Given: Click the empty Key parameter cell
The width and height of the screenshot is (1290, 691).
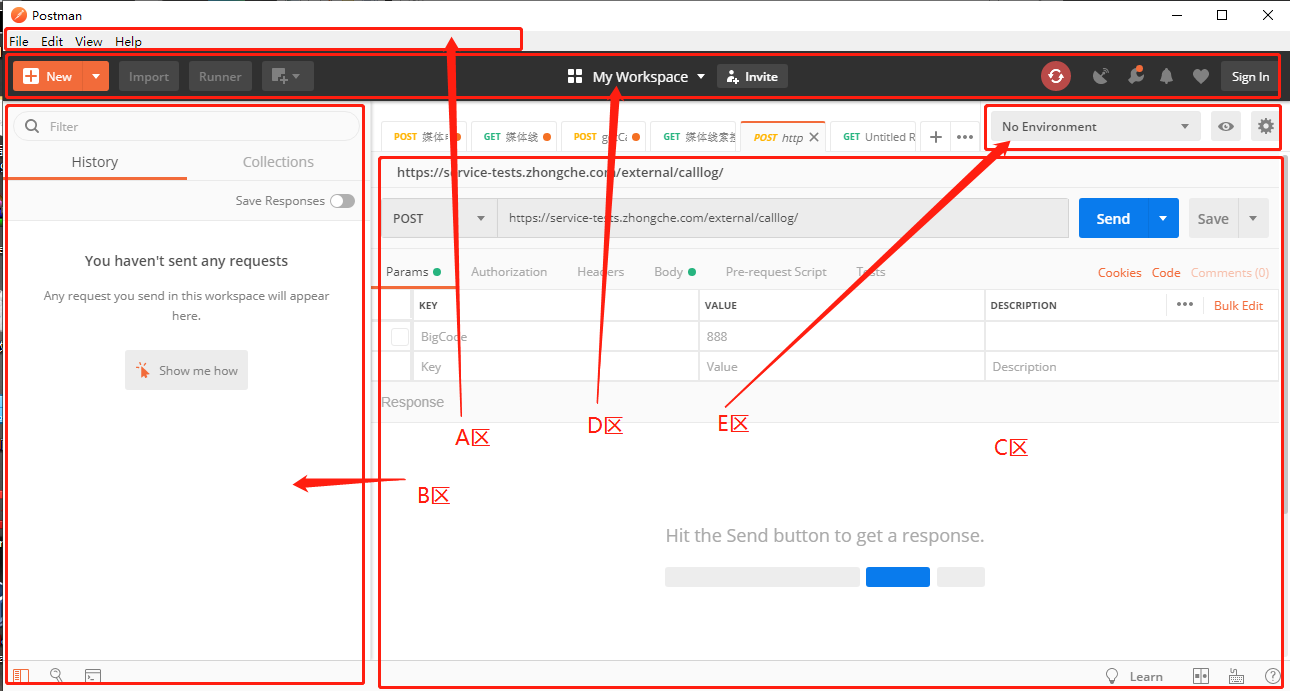Looking at the screenshot, I should pos(555,367).
